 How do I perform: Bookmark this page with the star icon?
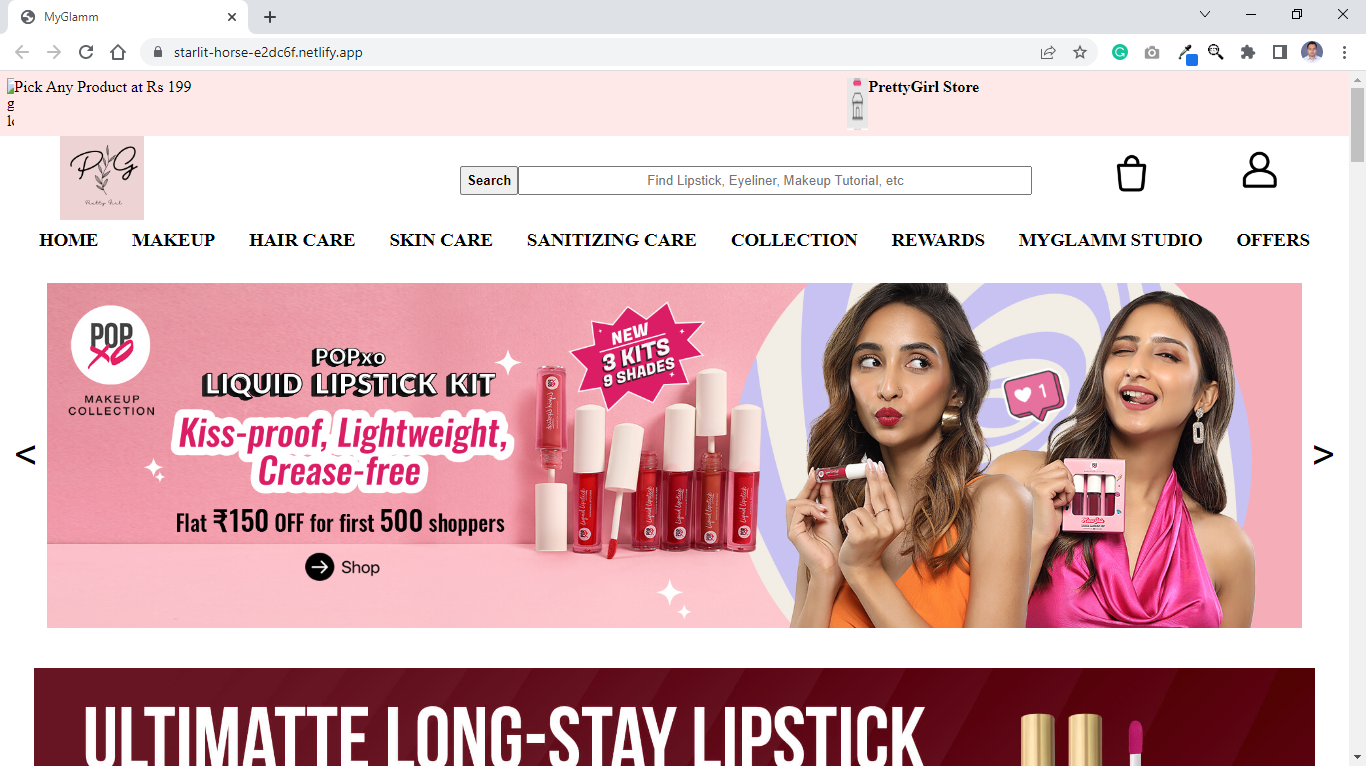(x=1080, y=52)
